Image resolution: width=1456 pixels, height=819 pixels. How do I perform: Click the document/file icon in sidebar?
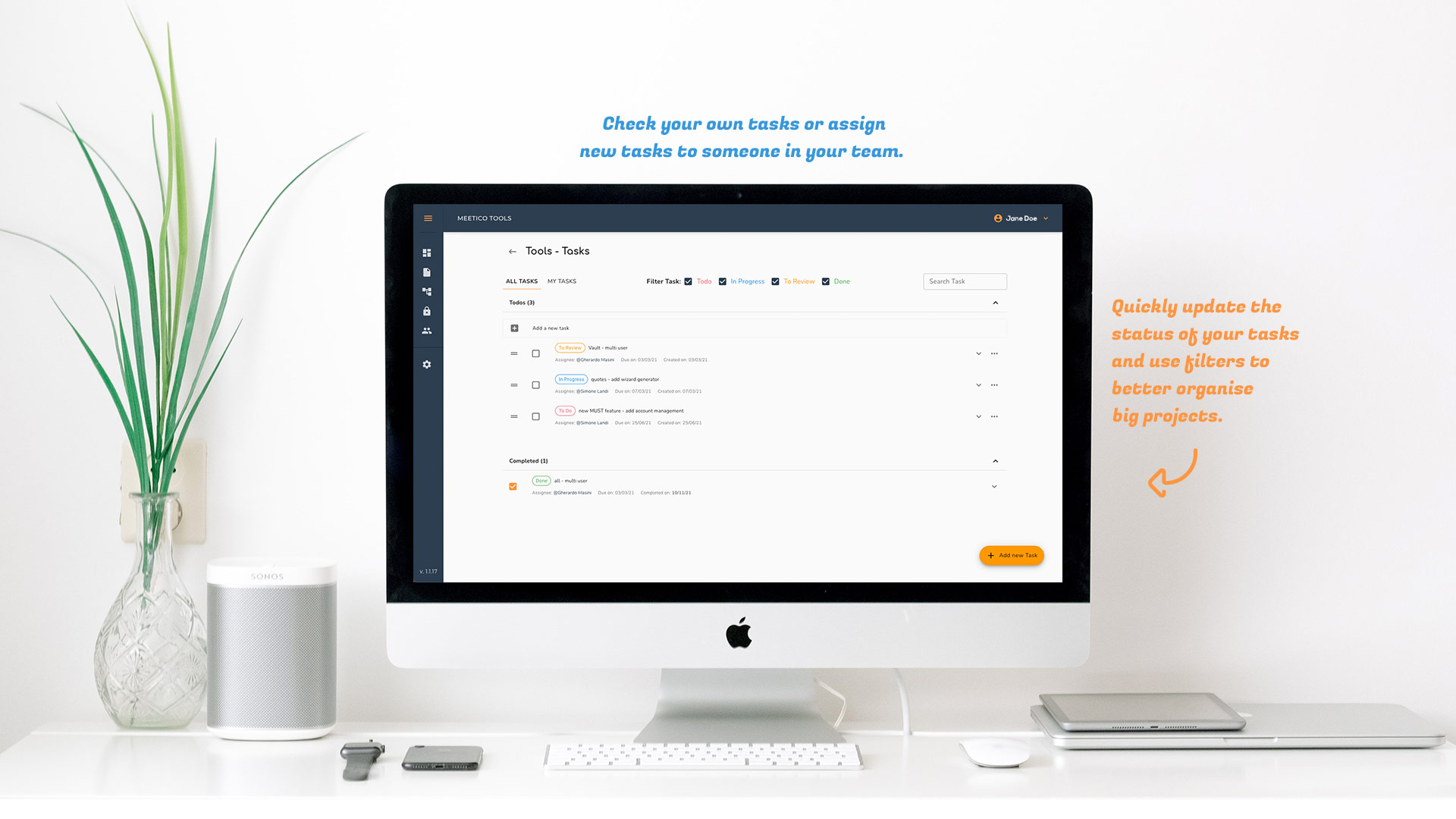(x=429, y=272)
